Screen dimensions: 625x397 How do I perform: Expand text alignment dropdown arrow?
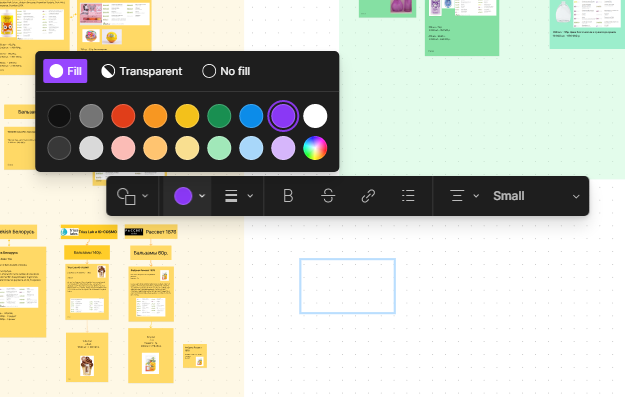tap(476, 196)
